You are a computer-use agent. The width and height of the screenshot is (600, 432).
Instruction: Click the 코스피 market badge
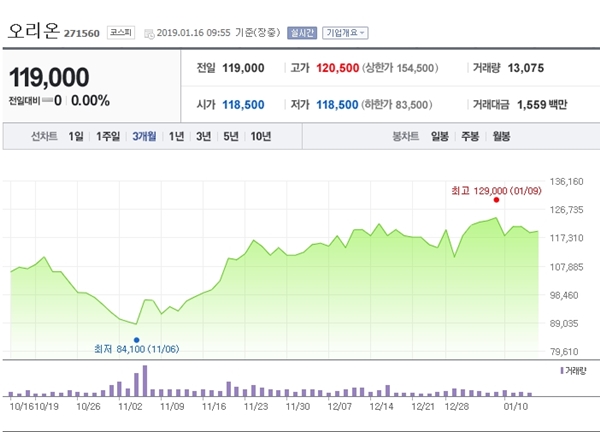(121, 33)
